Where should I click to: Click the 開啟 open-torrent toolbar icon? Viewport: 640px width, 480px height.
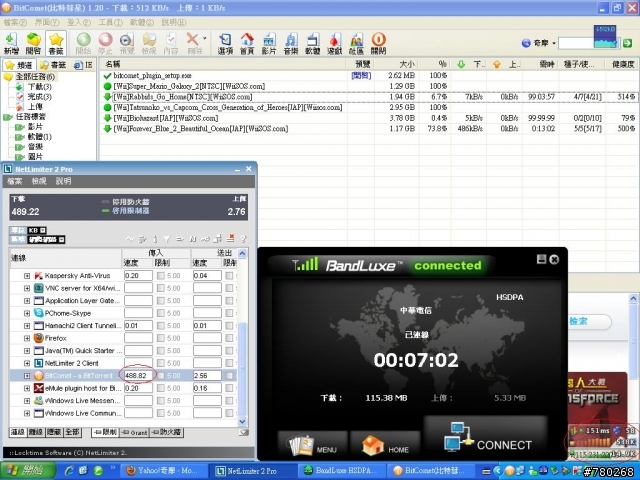point(33,43)
